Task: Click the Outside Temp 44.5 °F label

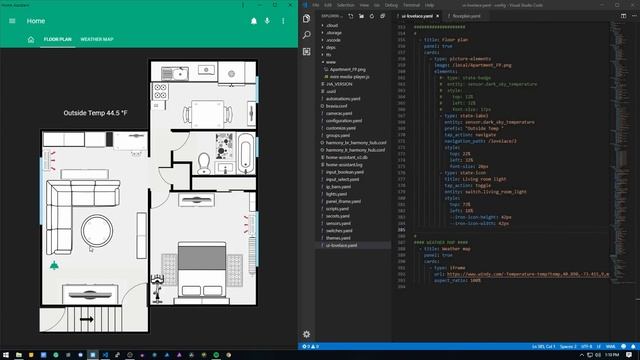Action: pyautogui.click(x=96, y=113)
